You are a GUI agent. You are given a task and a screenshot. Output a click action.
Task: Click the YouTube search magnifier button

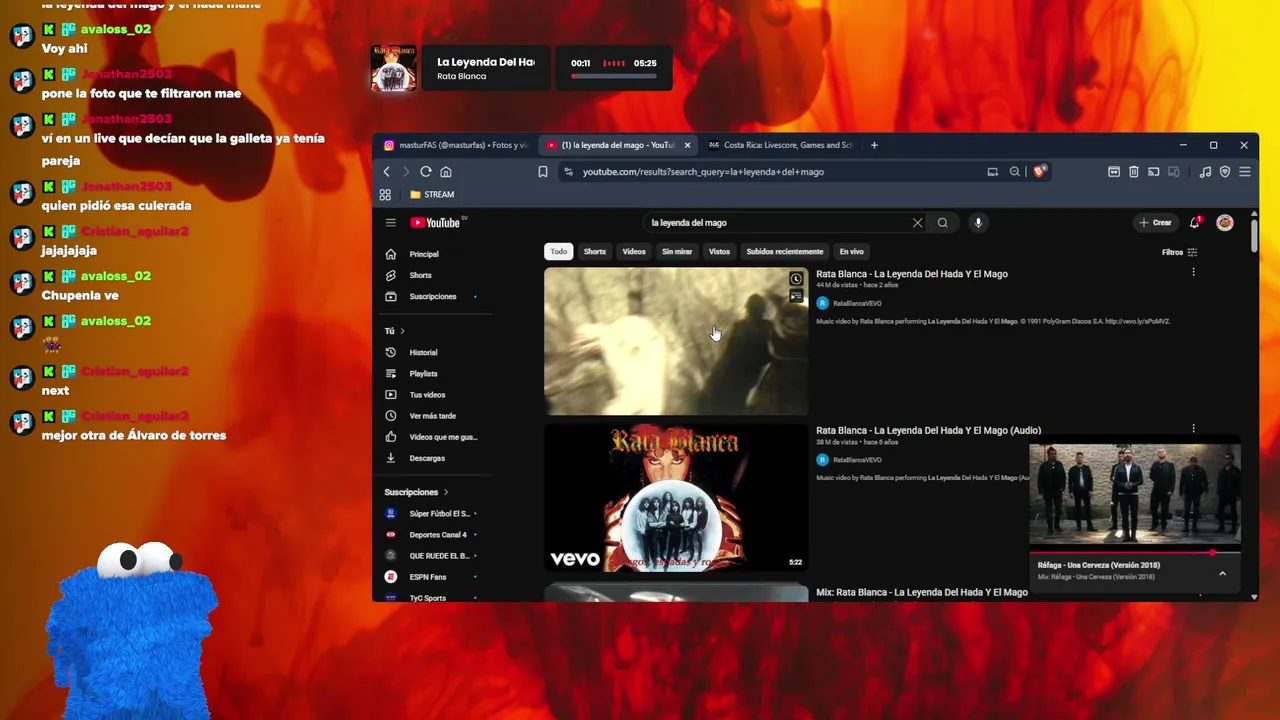[942, 223]
